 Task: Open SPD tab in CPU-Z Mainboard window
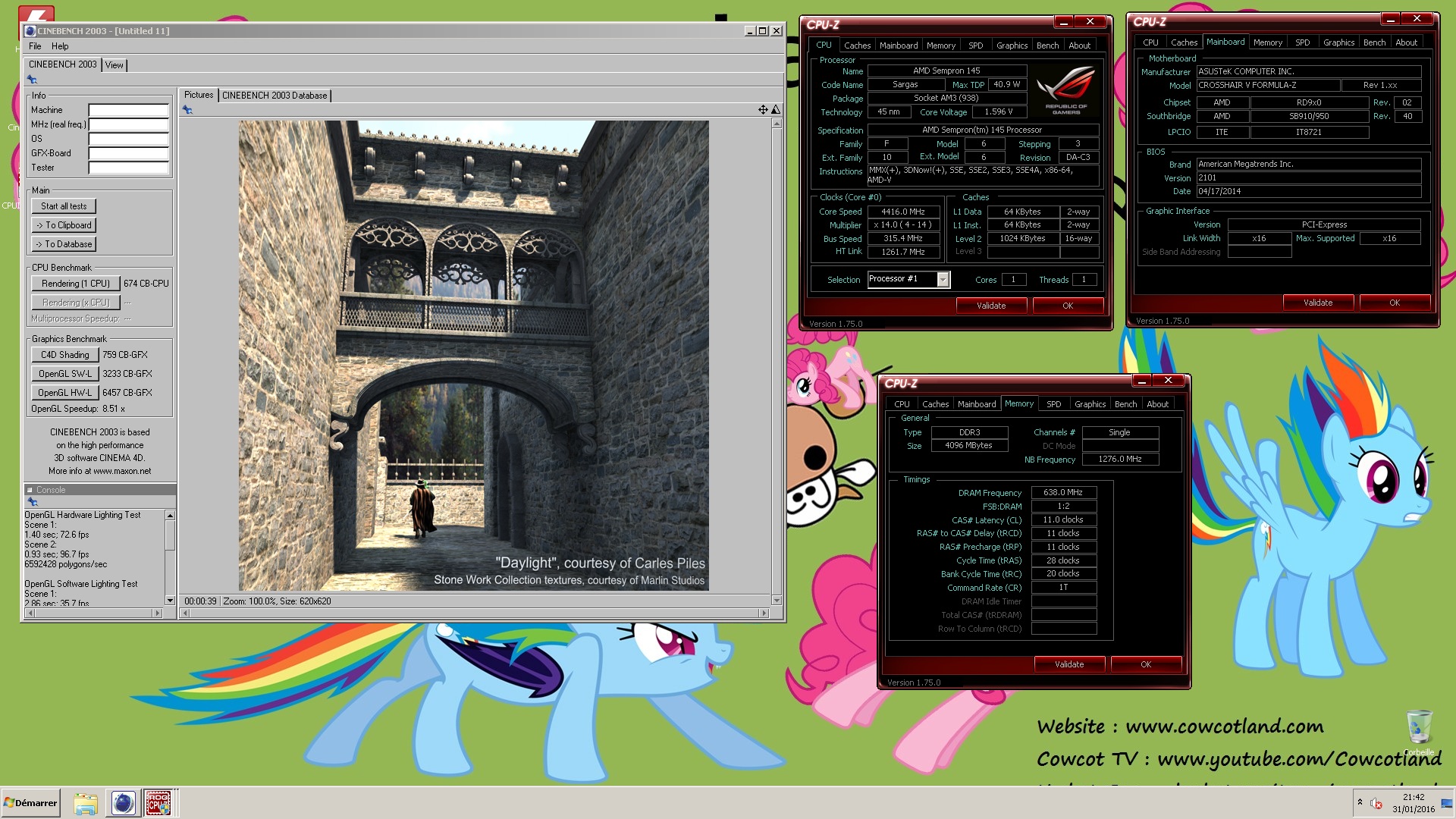(1302, 42)
